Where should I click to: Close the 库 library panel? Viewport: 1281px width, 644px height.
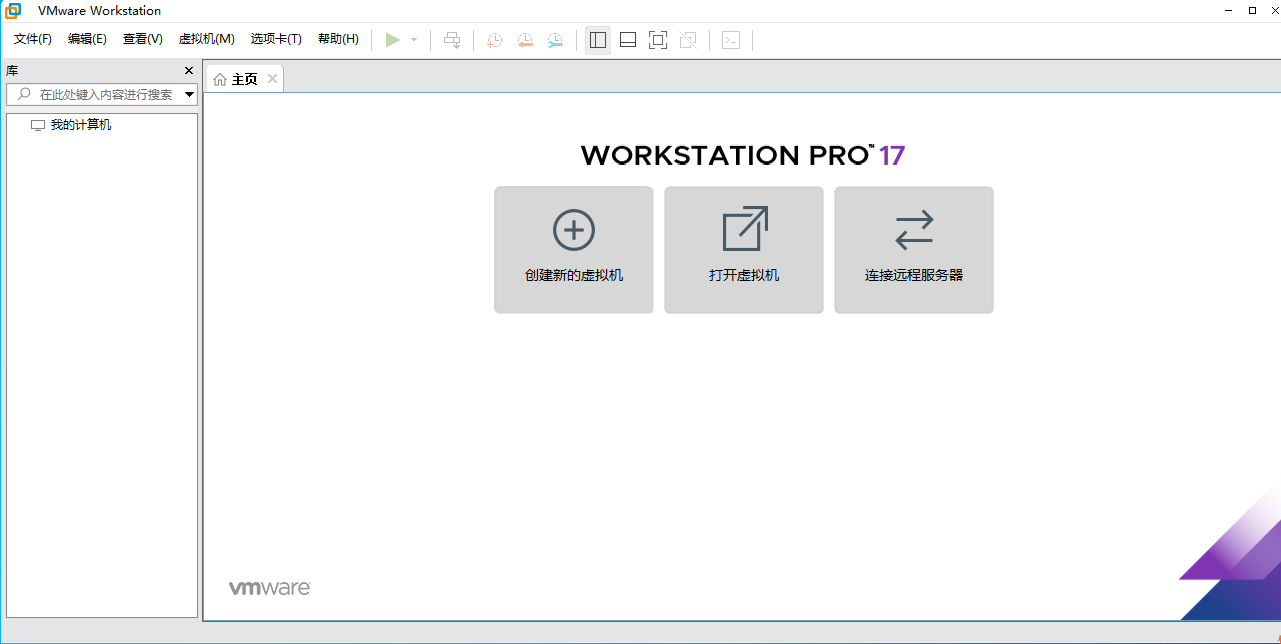coord(189,71)
